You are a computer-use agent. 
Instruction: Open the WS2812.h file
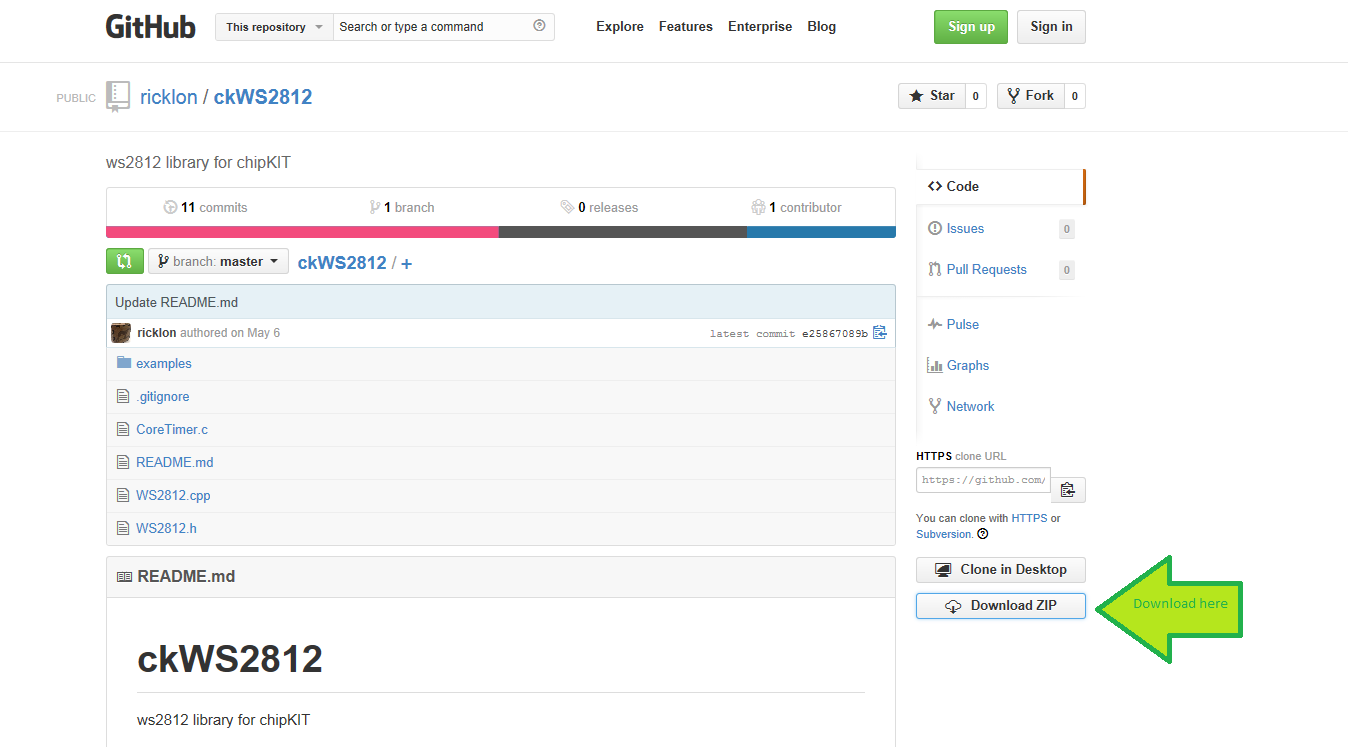(x=166, y=529)
